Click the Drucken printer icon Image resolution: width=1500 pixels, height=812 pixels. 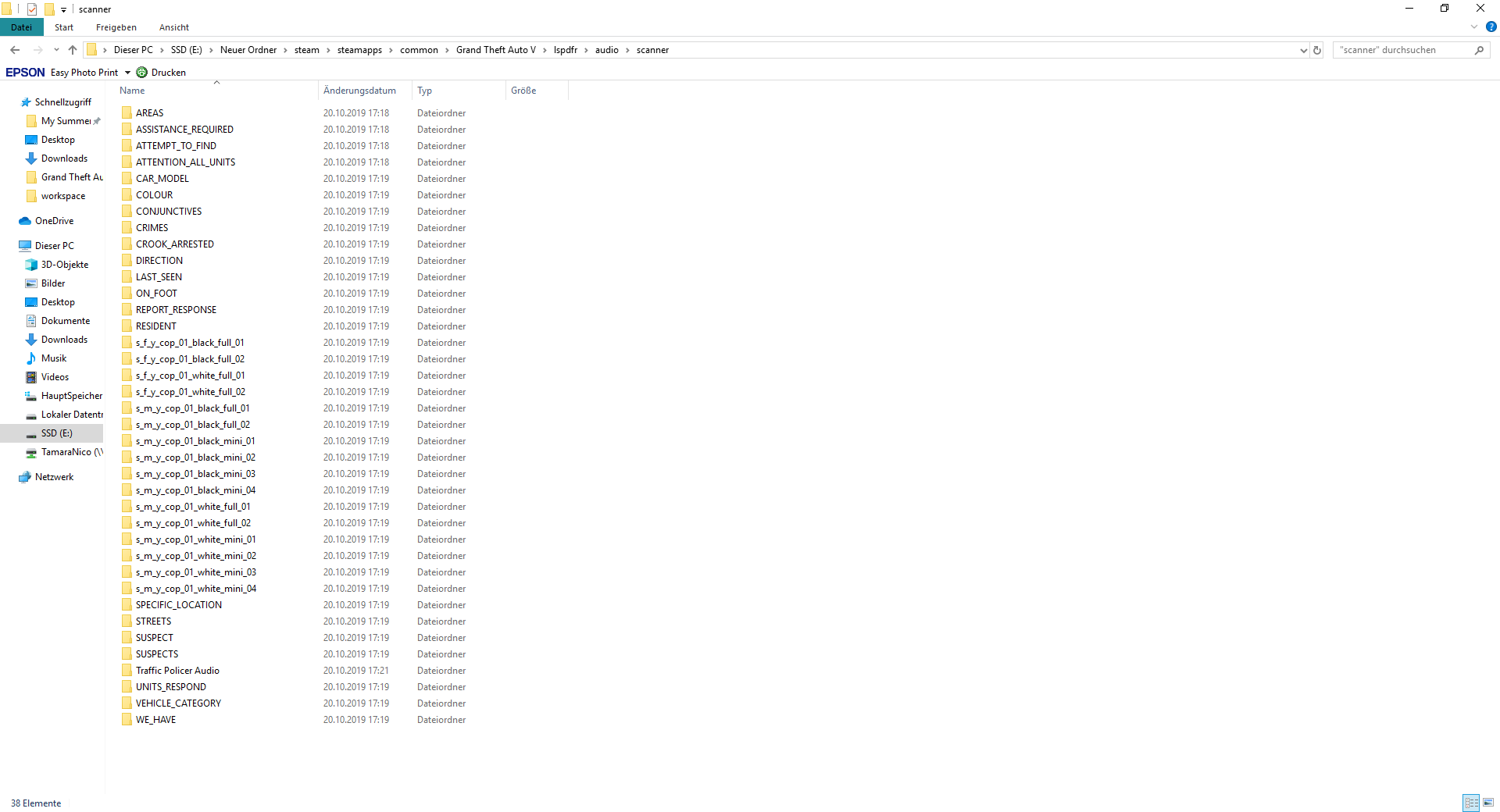(141, 73)
